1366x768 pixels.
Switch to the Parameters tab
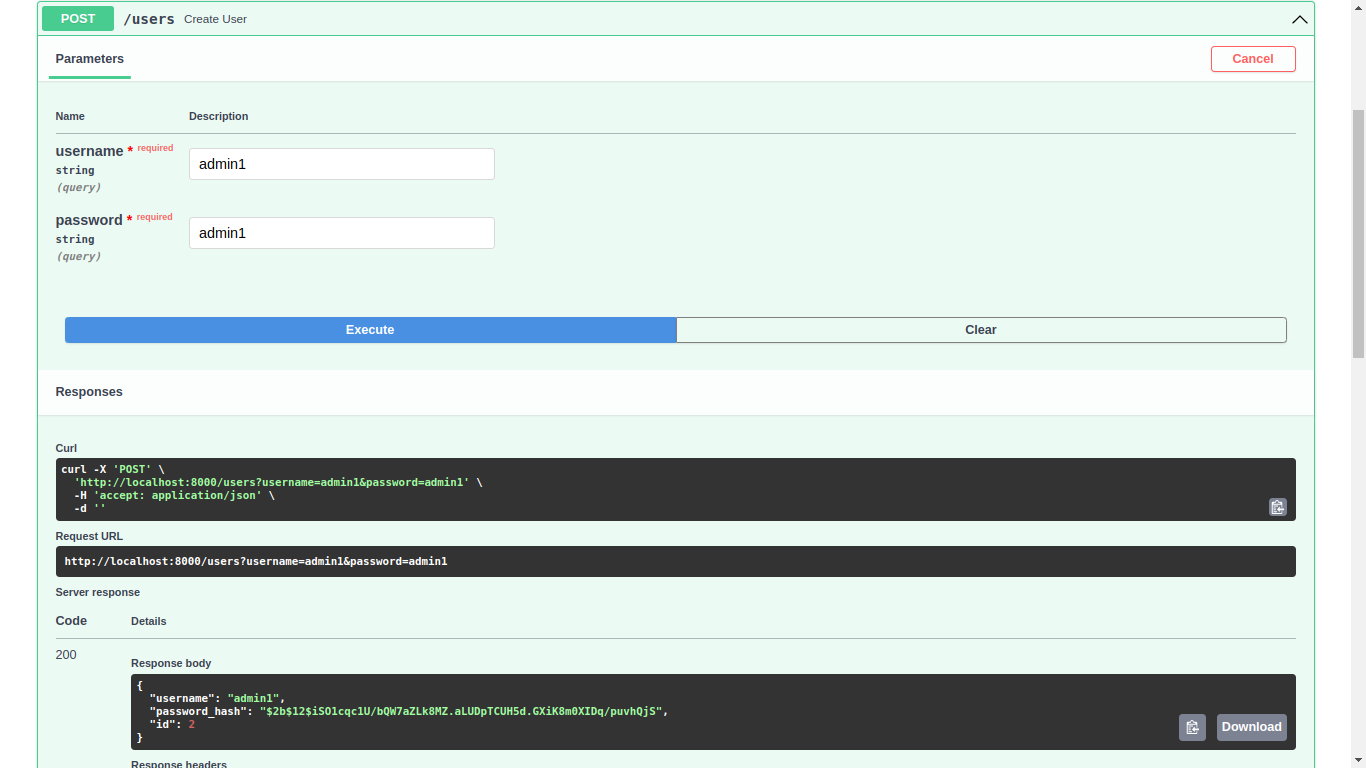point(89,59)
